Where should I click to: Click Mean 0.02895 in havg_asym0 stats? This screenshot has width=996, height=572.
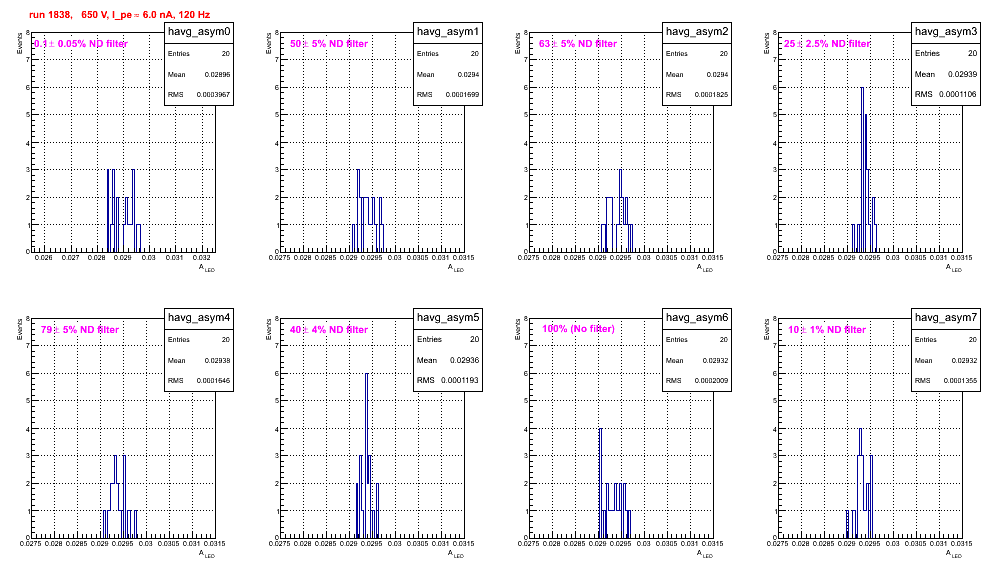tap(199, 74)
